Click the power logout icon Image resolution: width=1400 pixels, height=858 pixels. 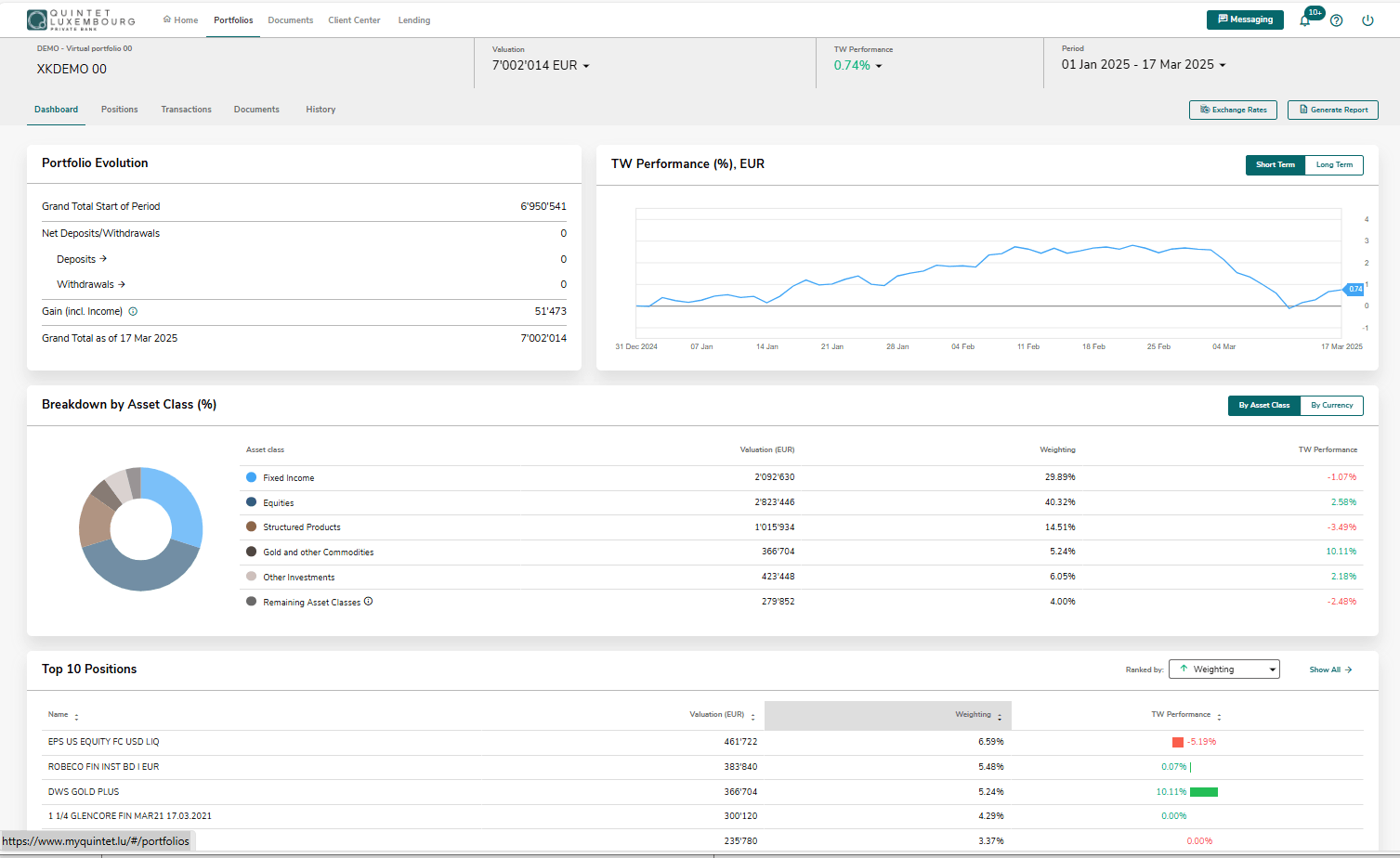pos(1367,20)
